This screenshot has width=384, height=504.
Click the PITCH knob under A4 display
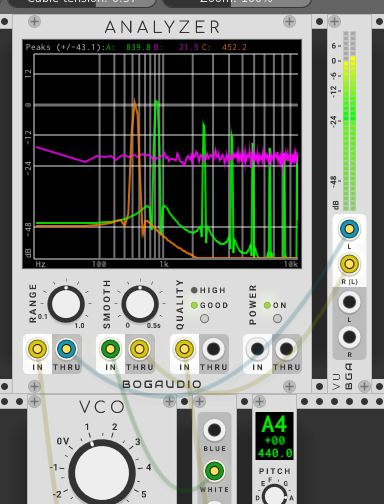tap(275, 495)
